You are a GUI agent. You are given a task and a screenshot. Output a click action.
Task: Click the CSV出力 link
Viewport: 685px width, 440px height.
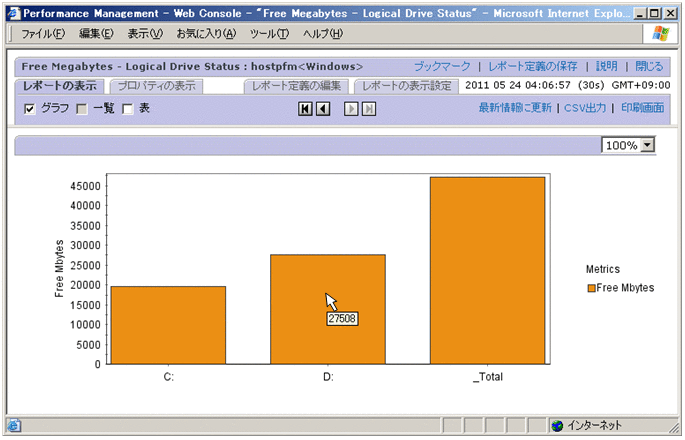pos(585,108)
